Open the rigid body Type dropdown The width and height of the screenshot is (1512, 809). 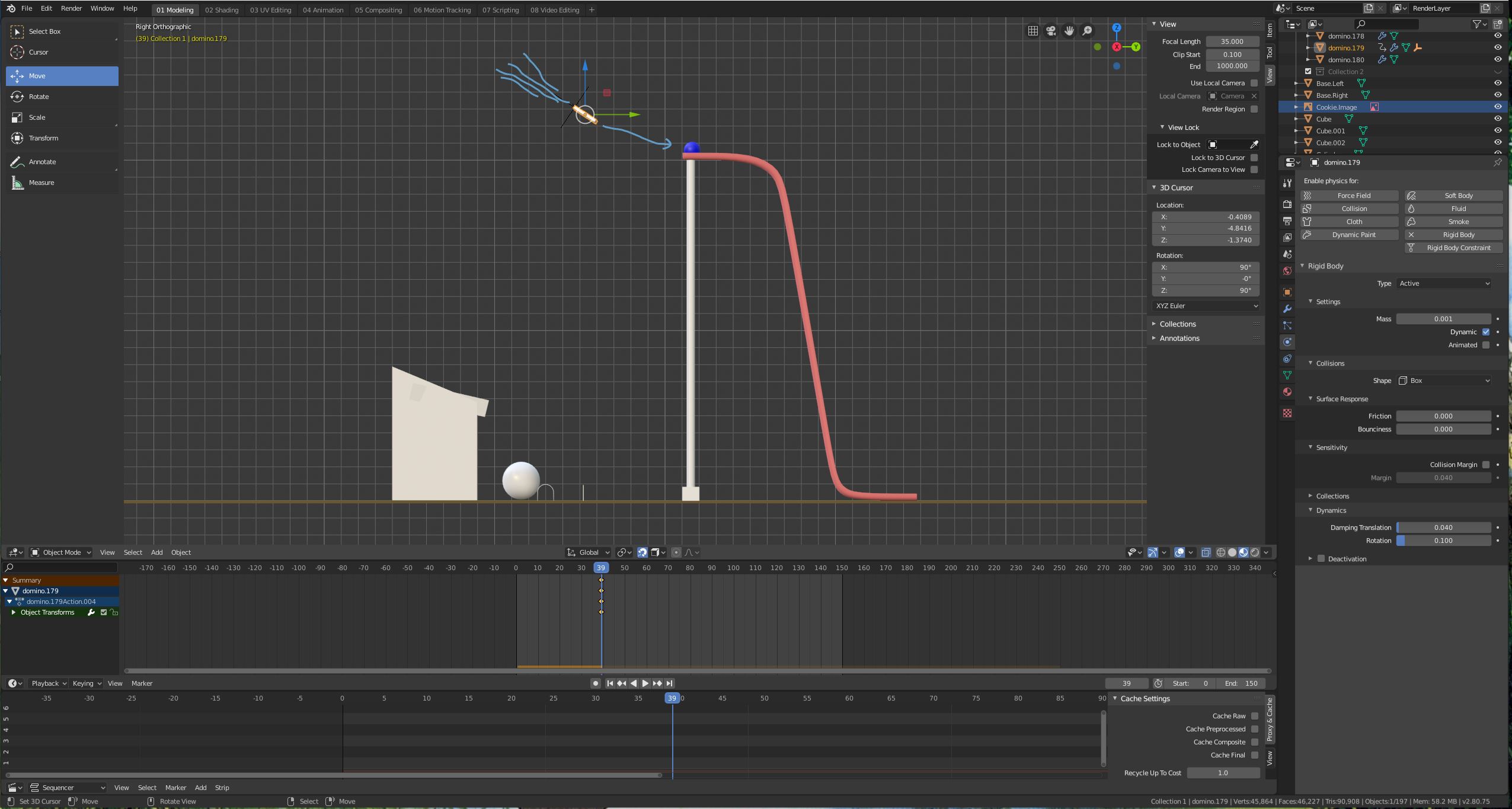(x=1444, y=283)
